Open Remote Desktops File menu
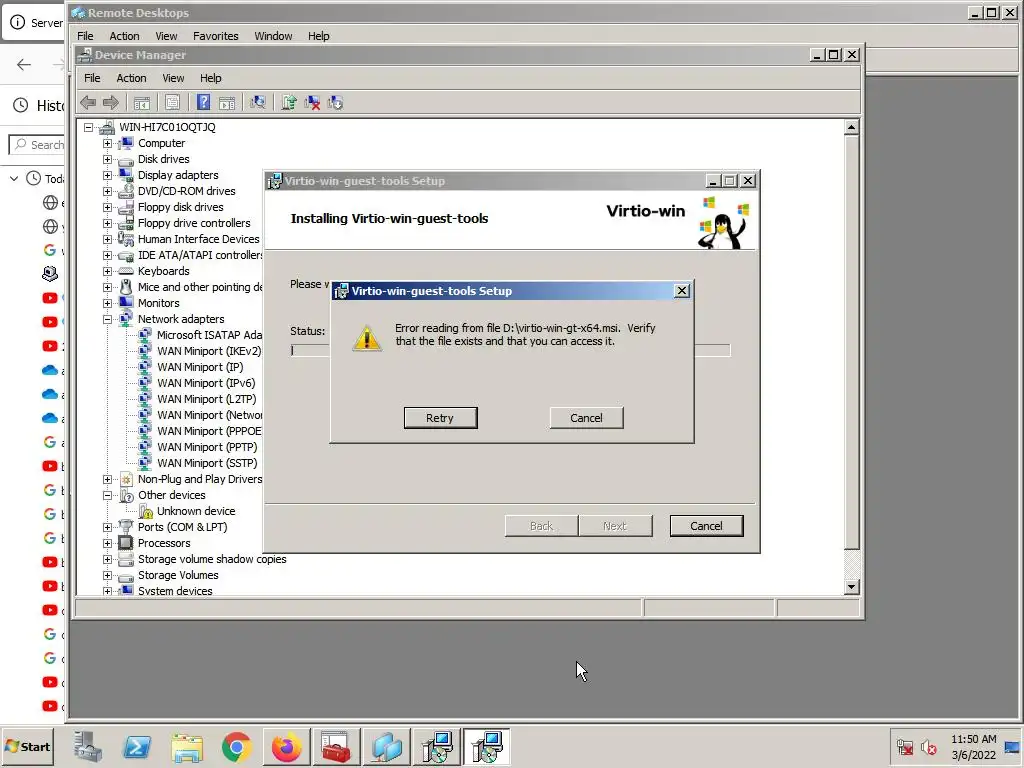Image resolution: width=1024 pixels, height=768 pixels. (x=85, y=36)
